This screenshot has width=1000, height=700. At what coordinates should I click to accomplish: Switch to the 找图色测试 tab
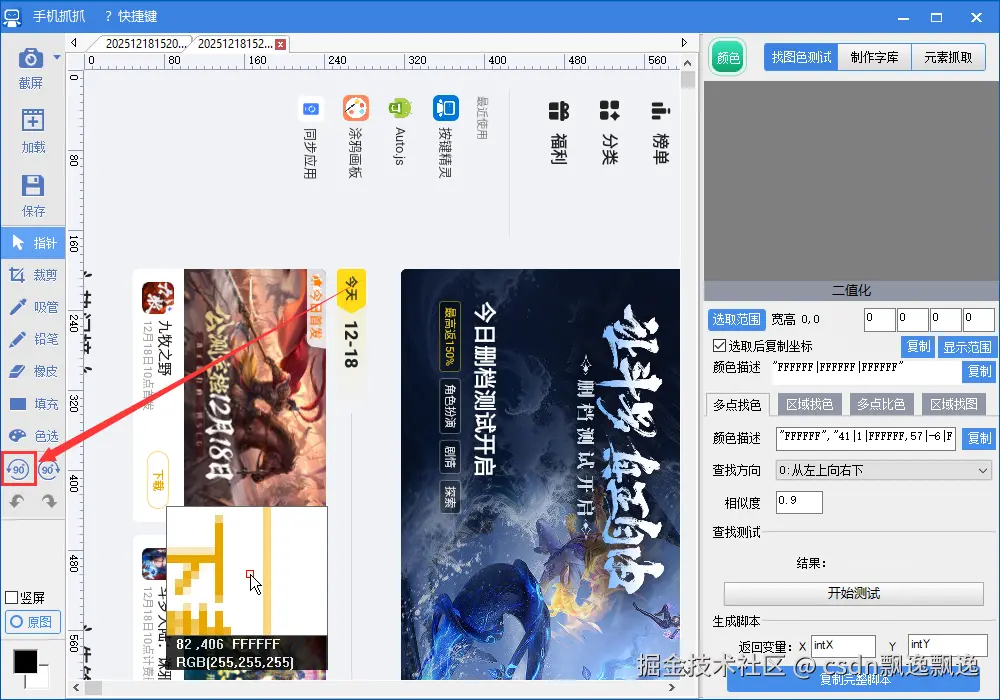tap(801, 57)
